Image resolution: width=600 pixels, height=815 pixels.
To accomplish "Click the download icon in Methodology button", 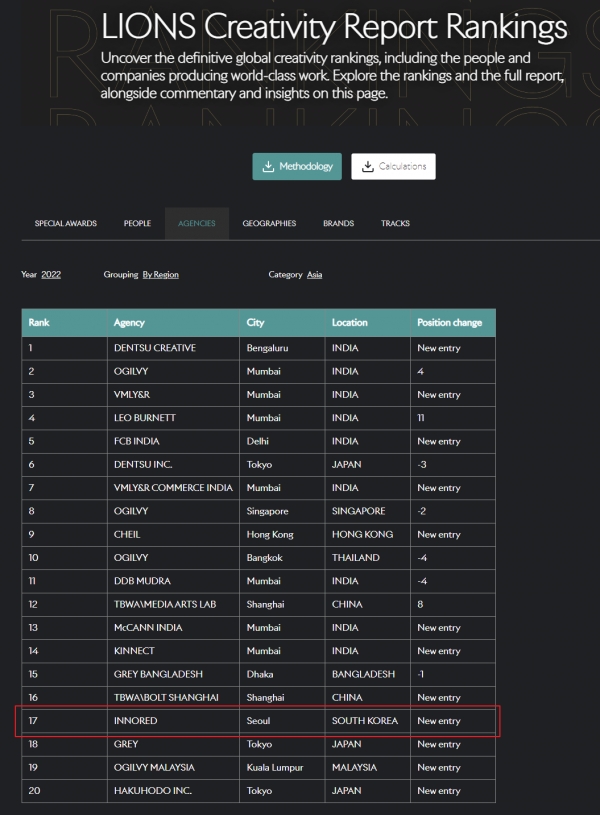I will click(x=268, y=166).
